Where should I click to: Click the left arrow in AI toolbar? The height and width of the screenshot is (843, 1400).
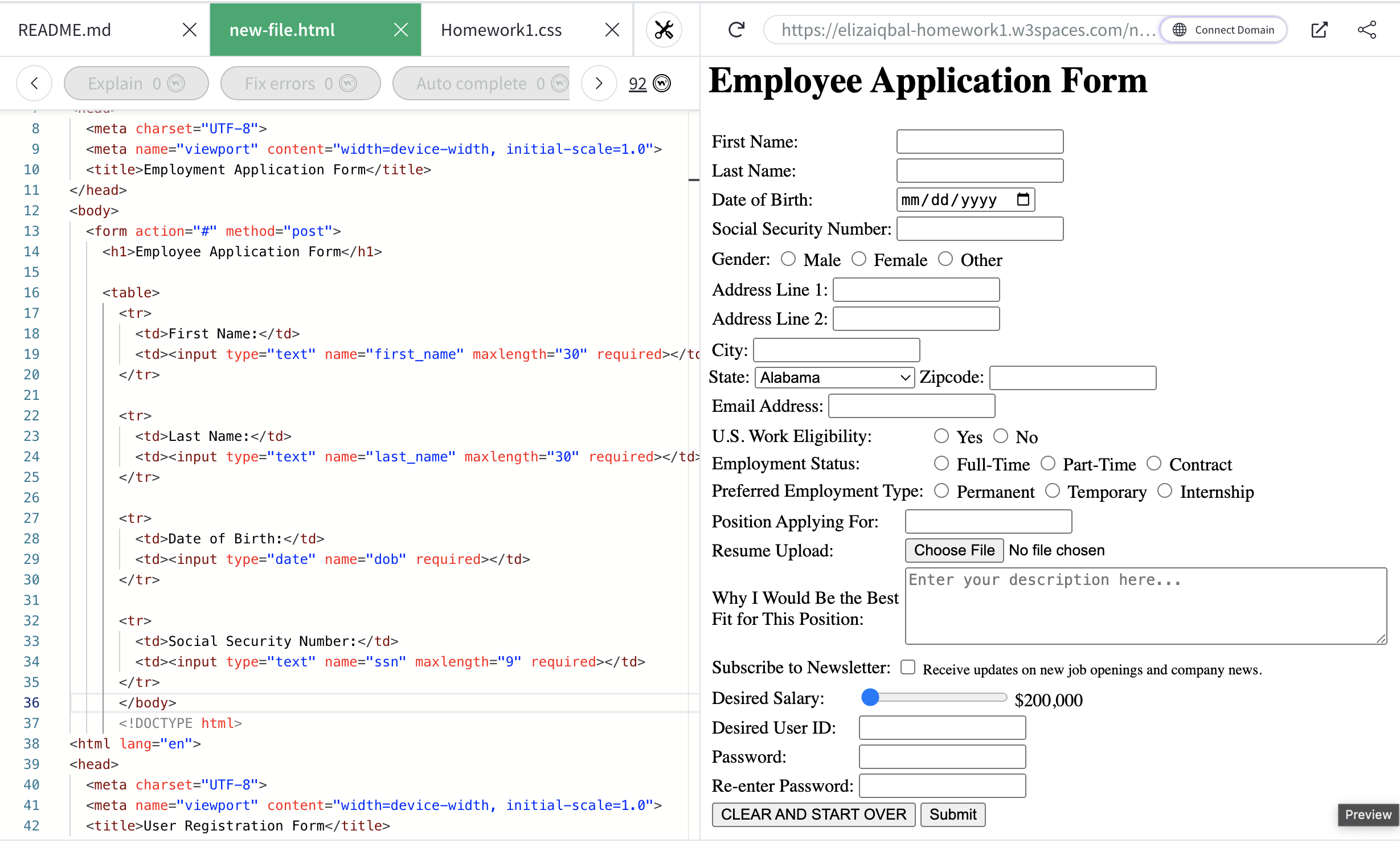pos(34,83)
